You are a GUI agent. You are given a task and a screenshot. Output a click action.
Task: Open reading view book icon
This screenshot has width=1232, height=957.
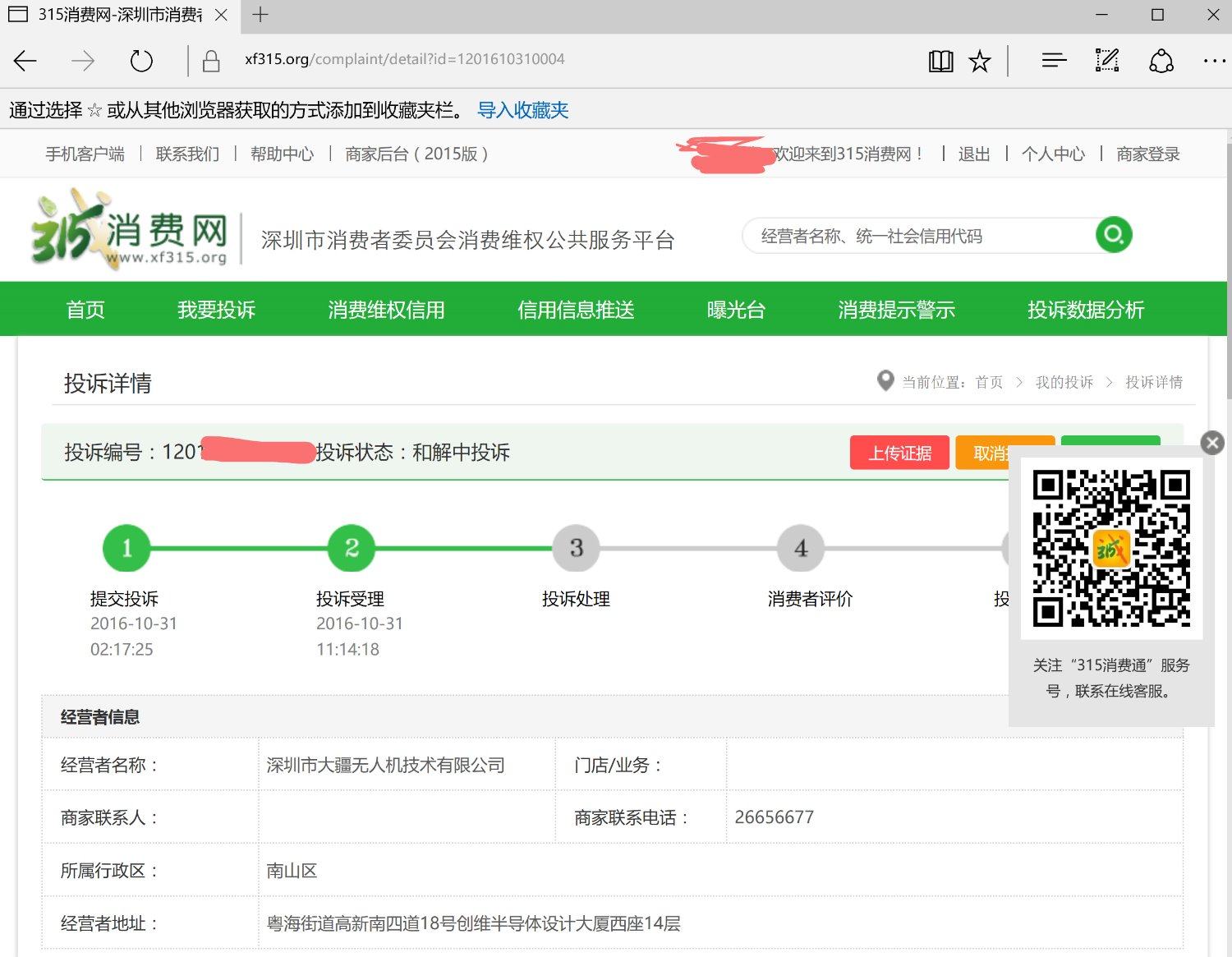coord(940,61)
